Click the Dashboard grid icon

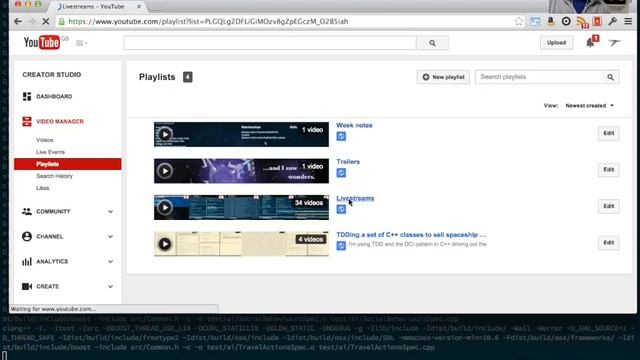[27, 96]
